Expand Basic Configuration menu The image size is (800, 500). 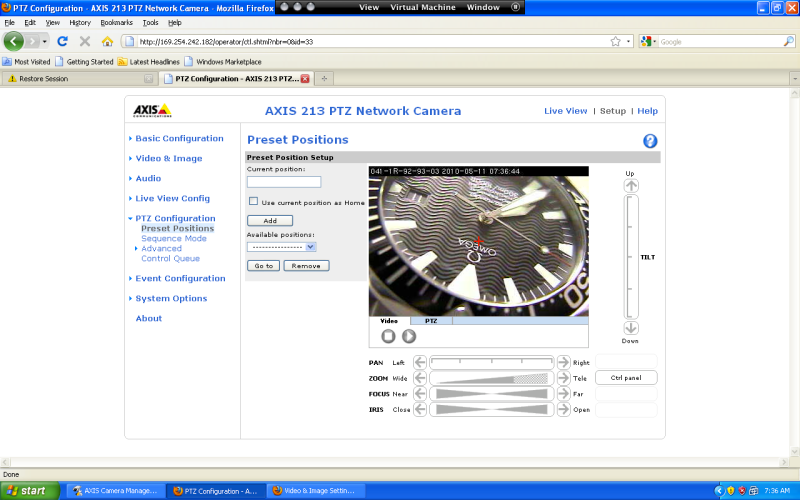(179, 138)
